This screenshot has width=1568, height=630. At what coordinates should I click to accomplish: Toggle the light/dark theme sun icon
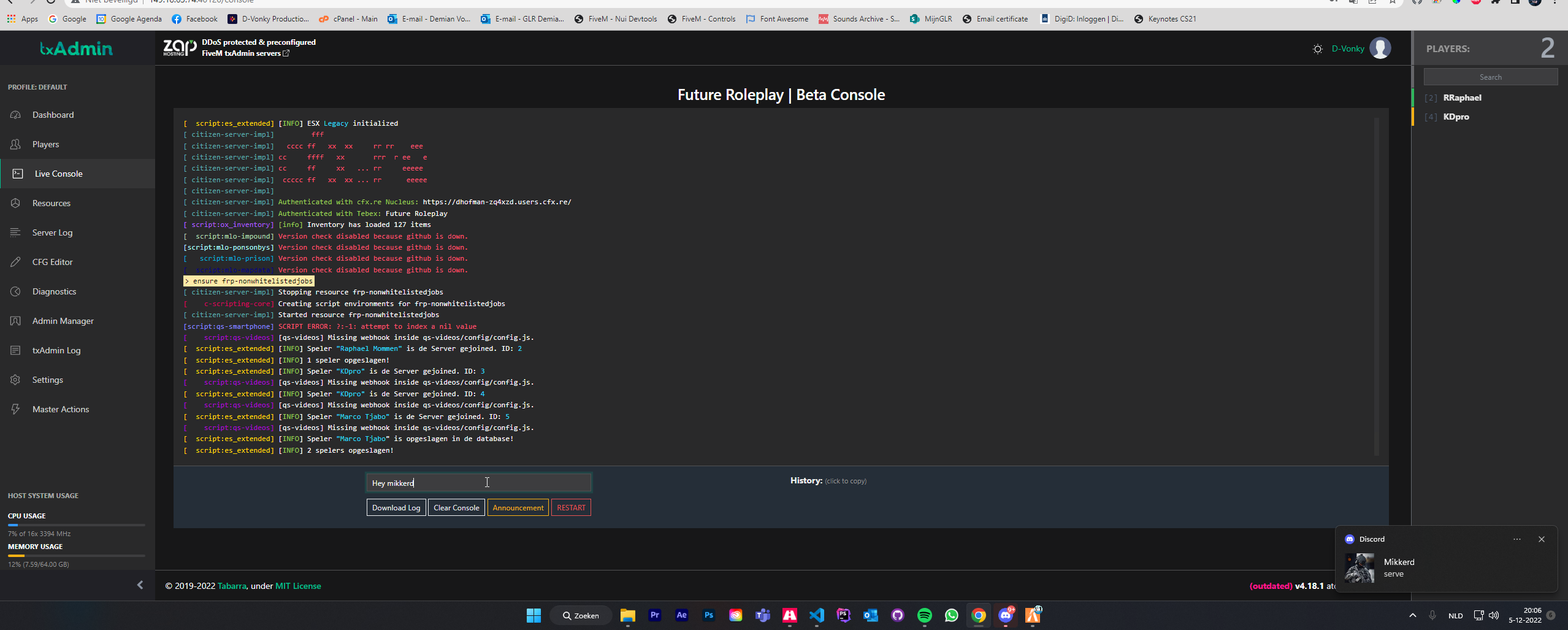coord(1317,49)
